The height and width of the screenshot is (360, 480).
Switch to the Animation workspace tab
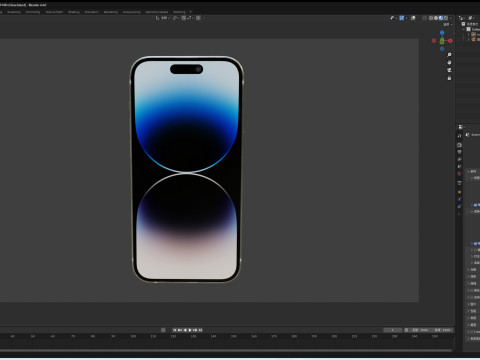92,12
